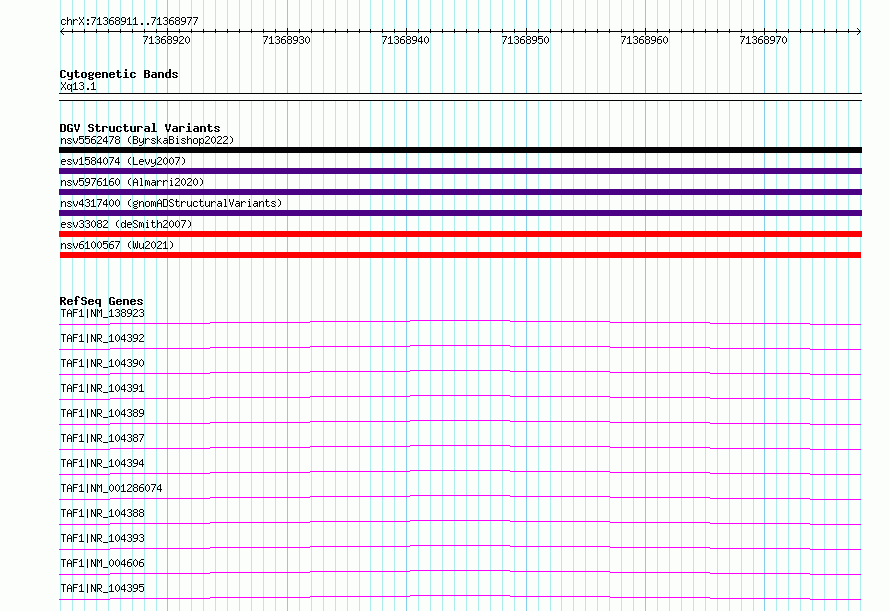The width and height of the screenshot is (890, 611).
Task: Click the red nsv6100567 variant bar
Action: [460, 255]
